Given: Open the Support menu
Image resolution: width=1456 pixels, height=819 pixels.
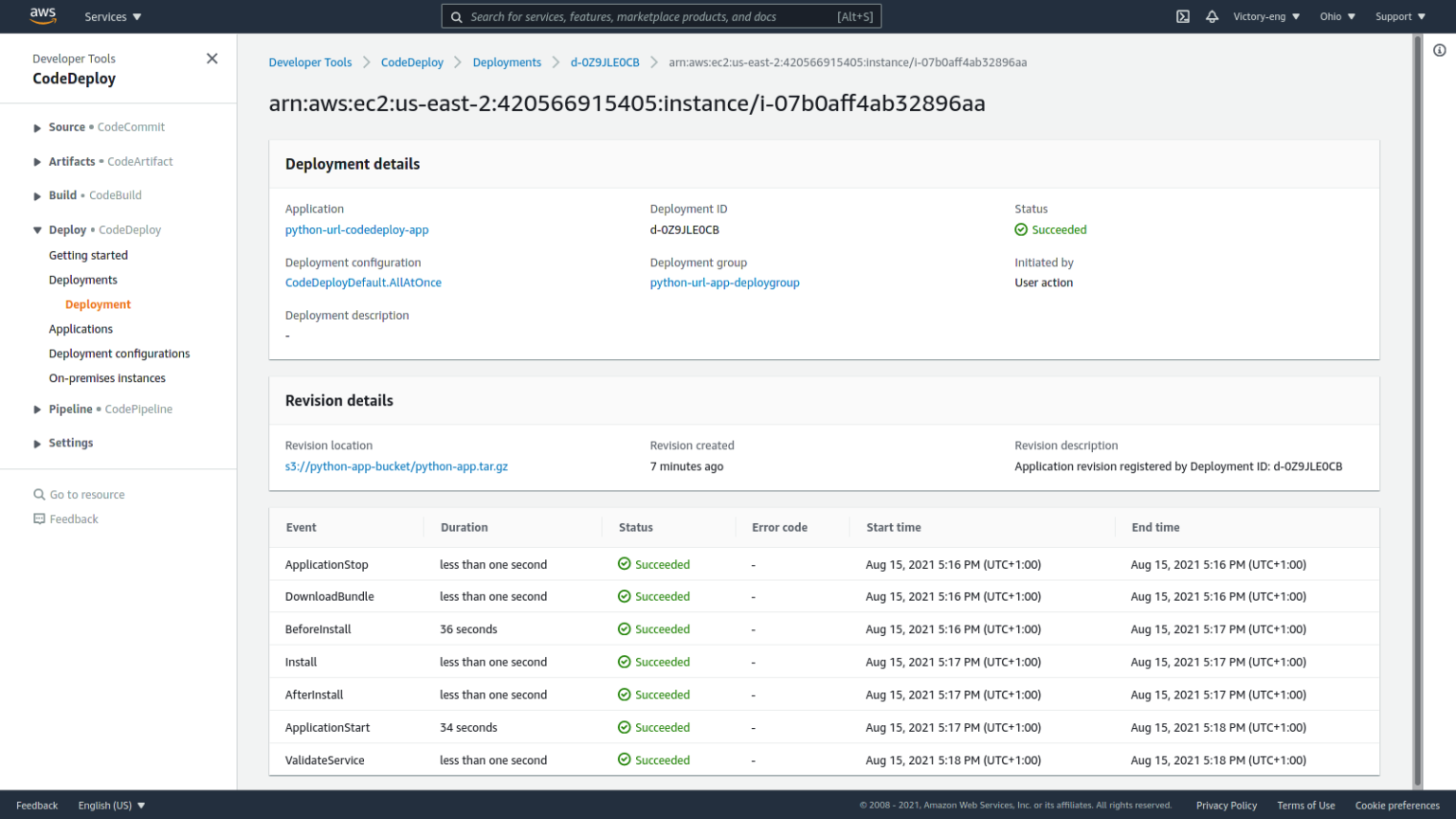Looking at the screenshot, I should click(1400, 16).
